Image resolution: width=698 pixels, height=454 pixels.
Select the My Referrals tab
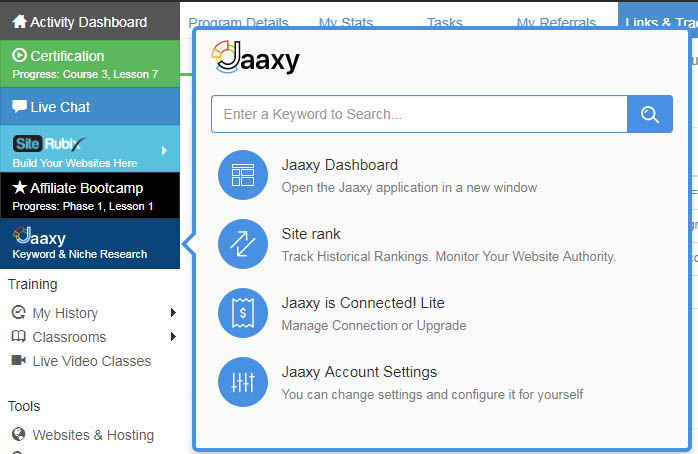pyautogui.click(x=555, y=23)
